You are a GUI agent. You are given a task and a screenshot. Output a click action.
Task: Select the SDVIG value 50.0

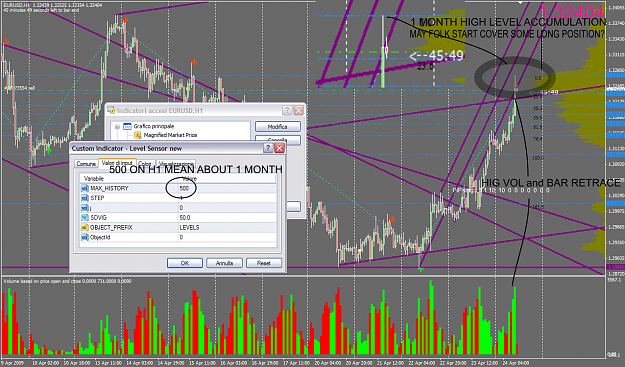pyautogui.click(x=185, y=218)
